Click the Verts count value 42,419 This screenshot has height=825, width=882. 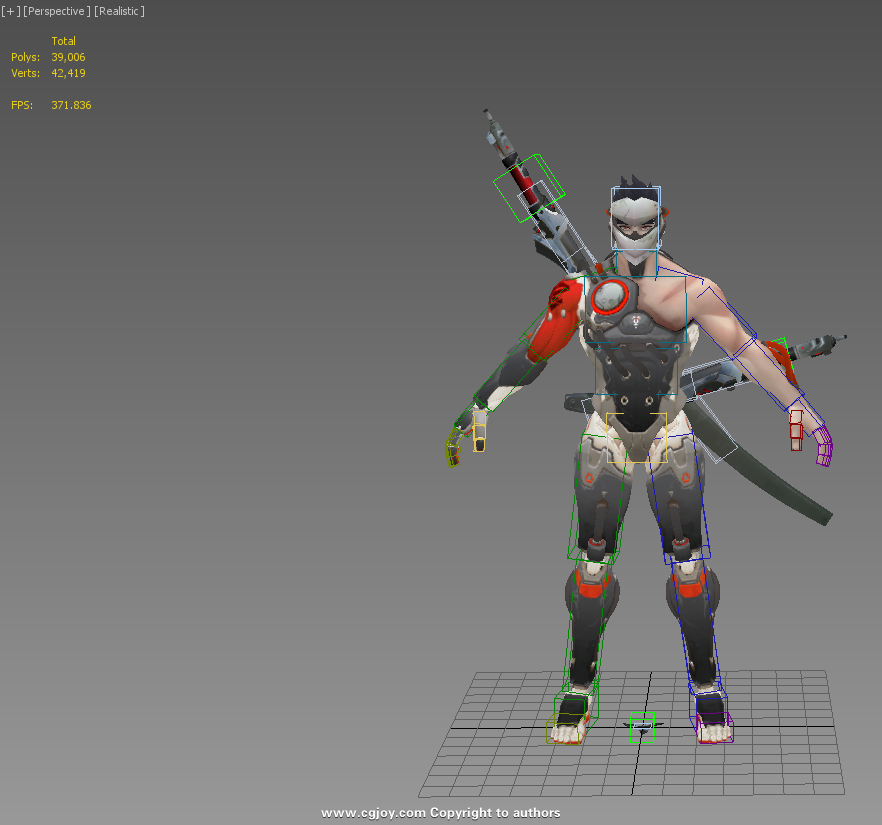(x=68, y=73)
